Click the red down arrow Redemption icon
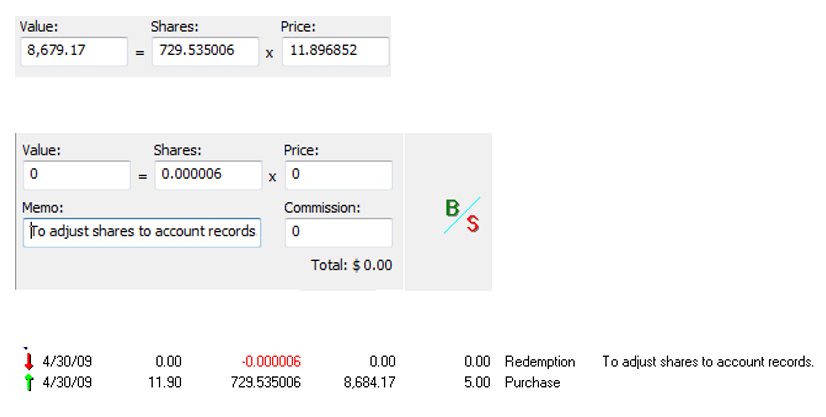The width and height of the screenshot is (826, 417). (x=29, y=361)
